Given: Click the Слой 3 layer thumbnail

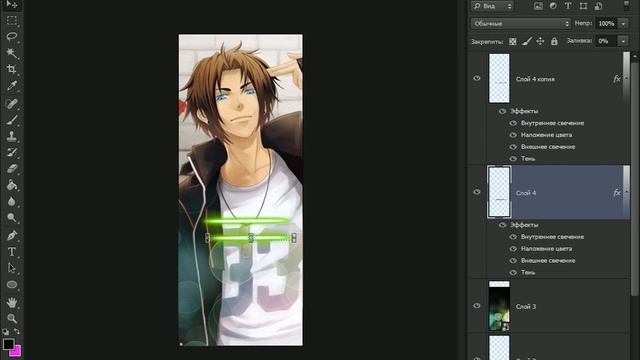Looking at the screenshot, I should pyautogui.click(x=499, y=306).
